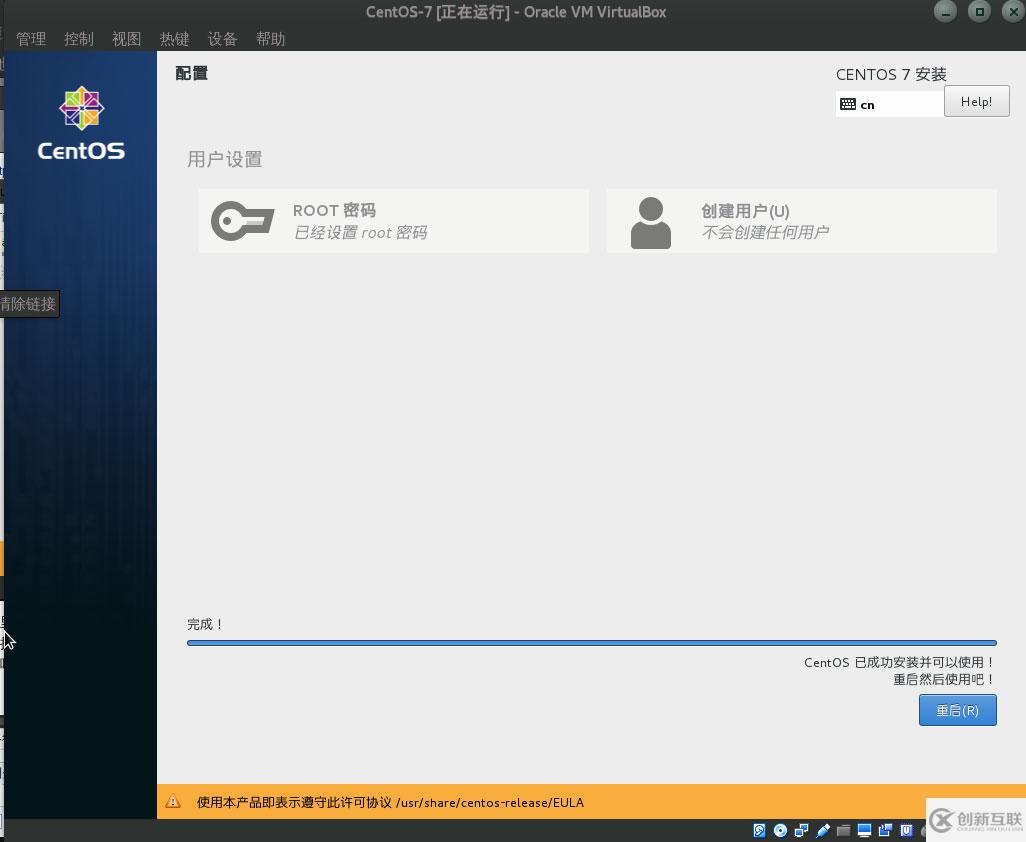Screen dimensions: 1026x842
Task: Click the 完成！ status text
Action: coord(205,624)
